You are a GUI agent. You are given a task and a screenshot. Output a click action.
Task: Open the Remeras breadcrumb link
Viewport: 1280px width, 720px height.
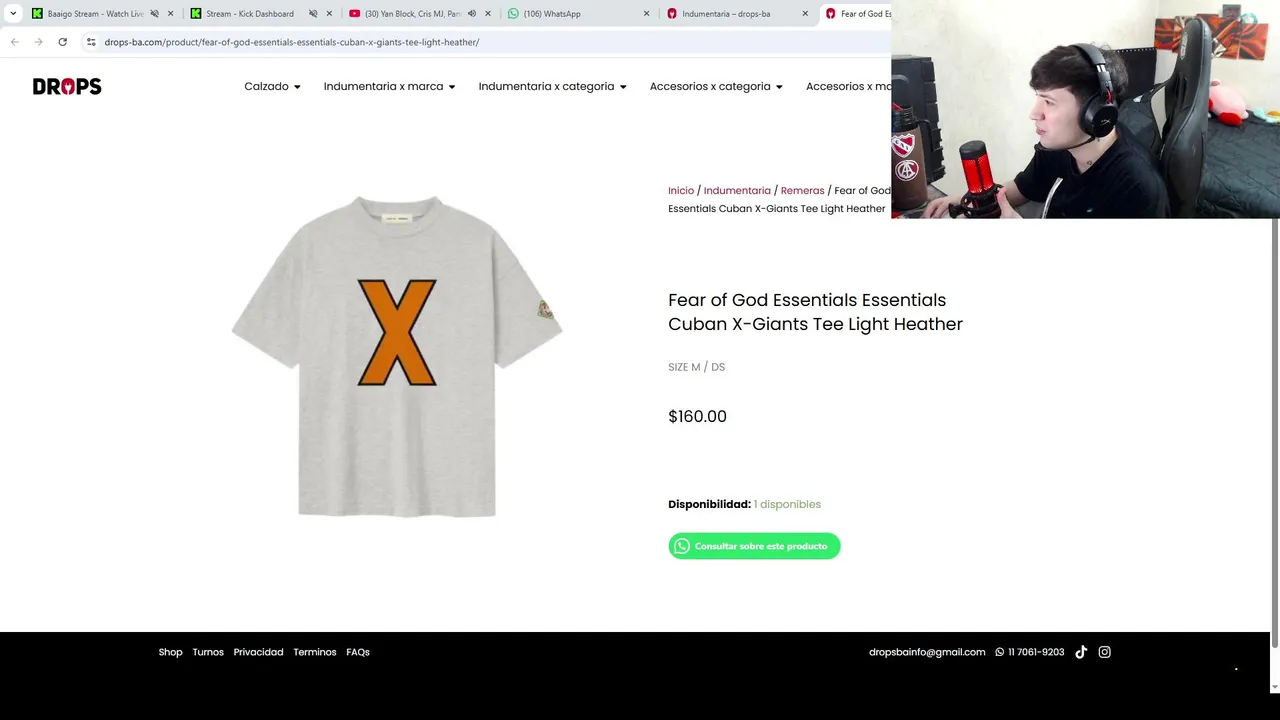(802, 190)
